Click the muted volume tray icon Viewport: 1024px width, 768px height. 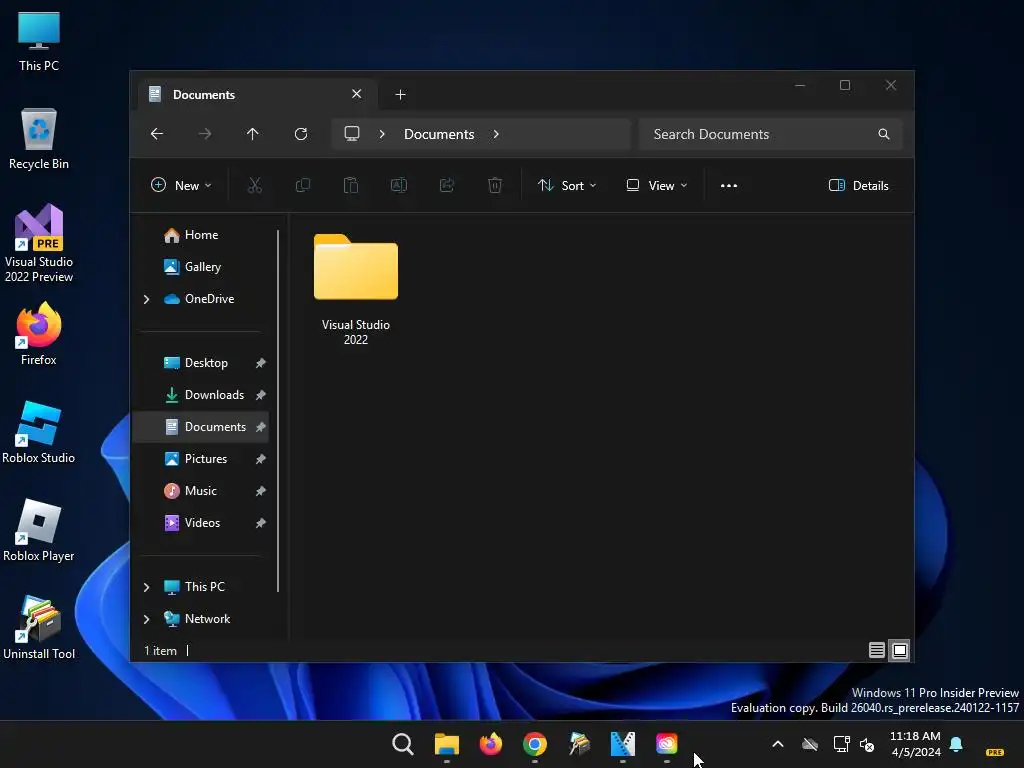pos(867,744)
